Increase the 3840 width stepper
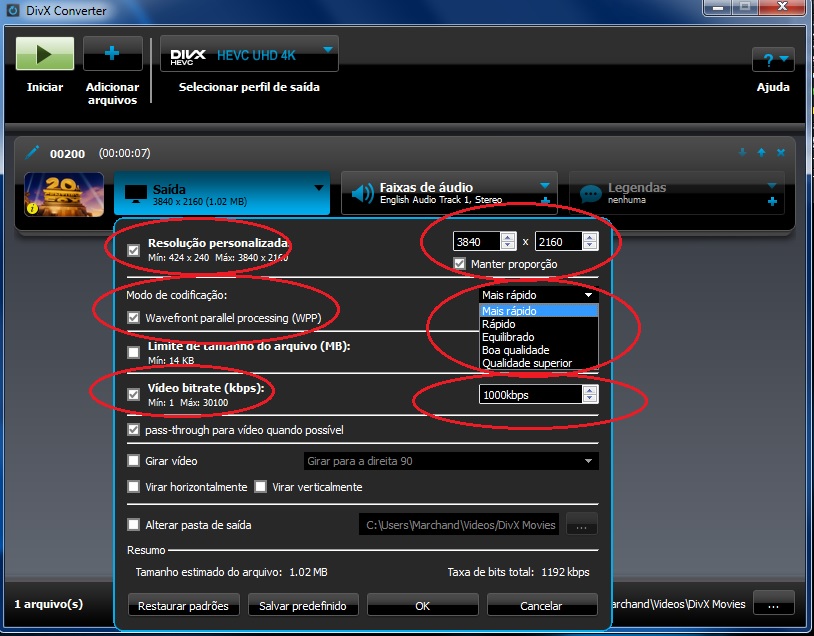This screenshot has width=814, height=636. pos(508,237)
